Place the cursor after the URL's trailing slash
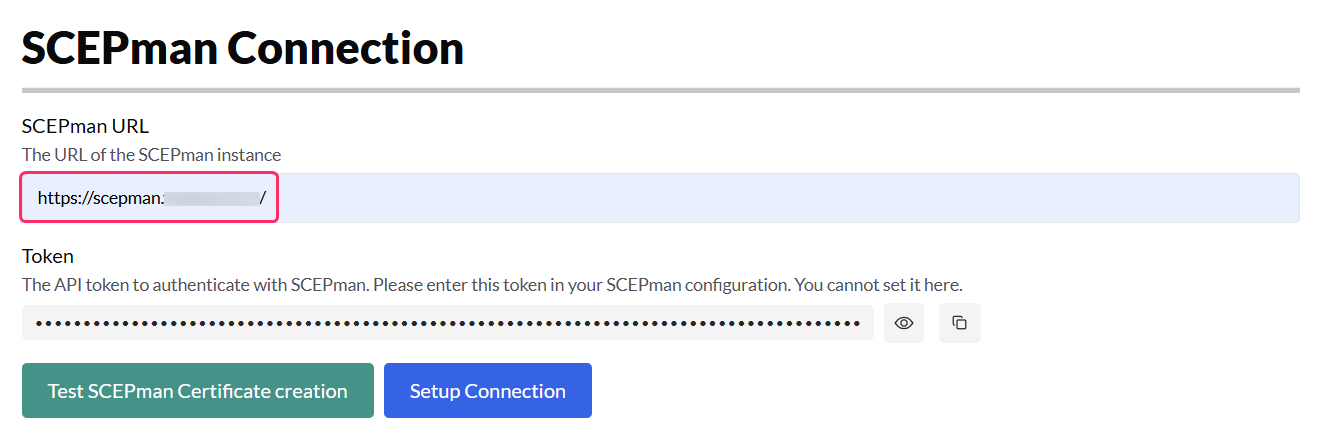Image resolution: width=1322 pixels, height=448 pixels. click(268, 198)
